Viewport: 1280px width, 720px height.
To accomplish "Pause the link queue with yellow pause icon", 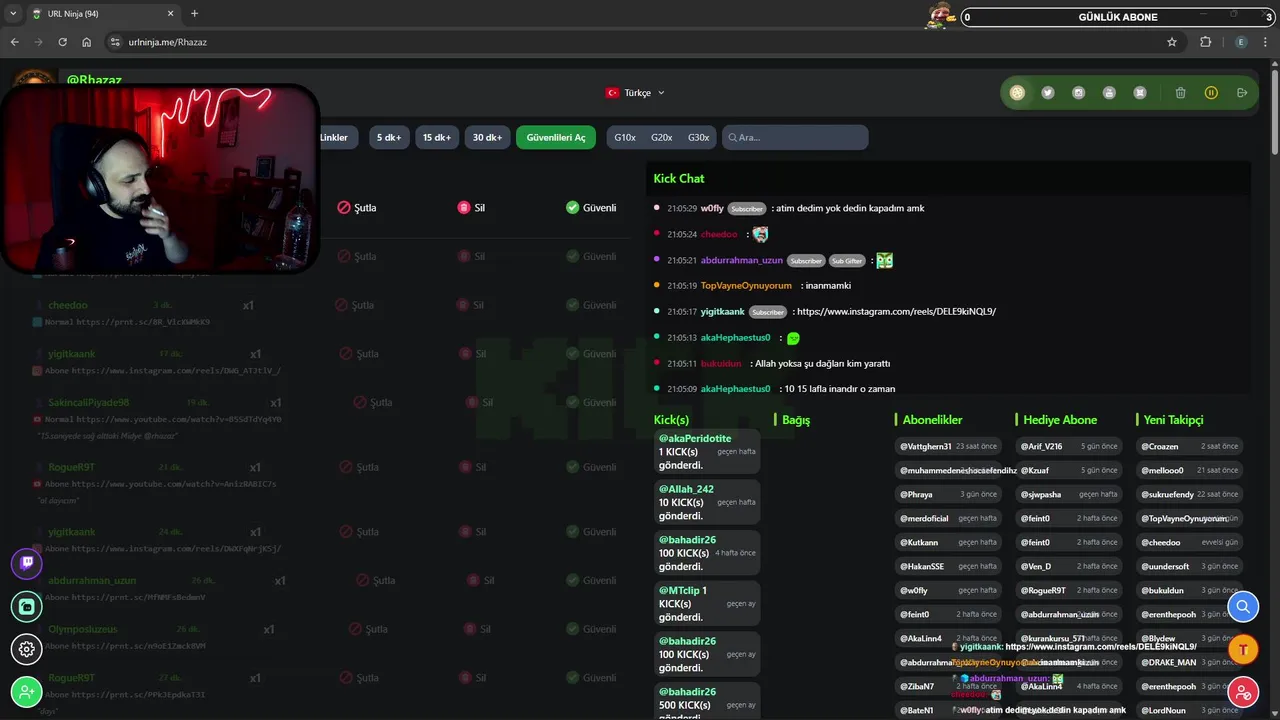I will point(1211,93).
